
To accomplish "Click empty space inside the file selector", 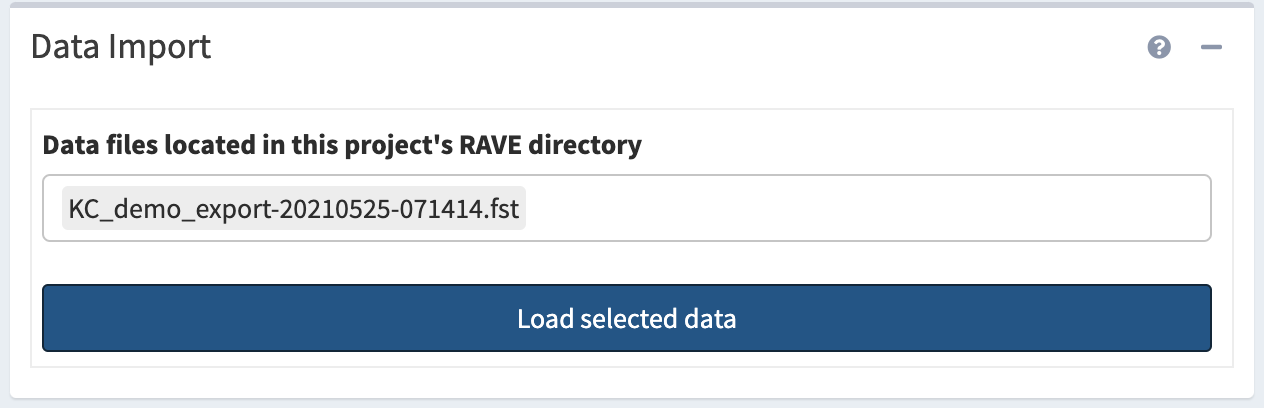I will [860, 209].
